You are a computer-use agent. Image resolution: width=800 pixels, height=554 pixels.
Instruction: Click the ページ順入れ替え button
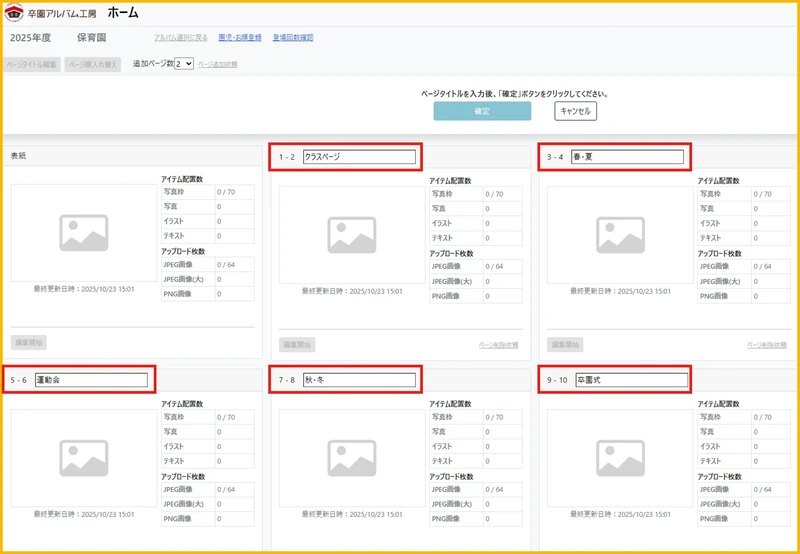click(93, 64)
